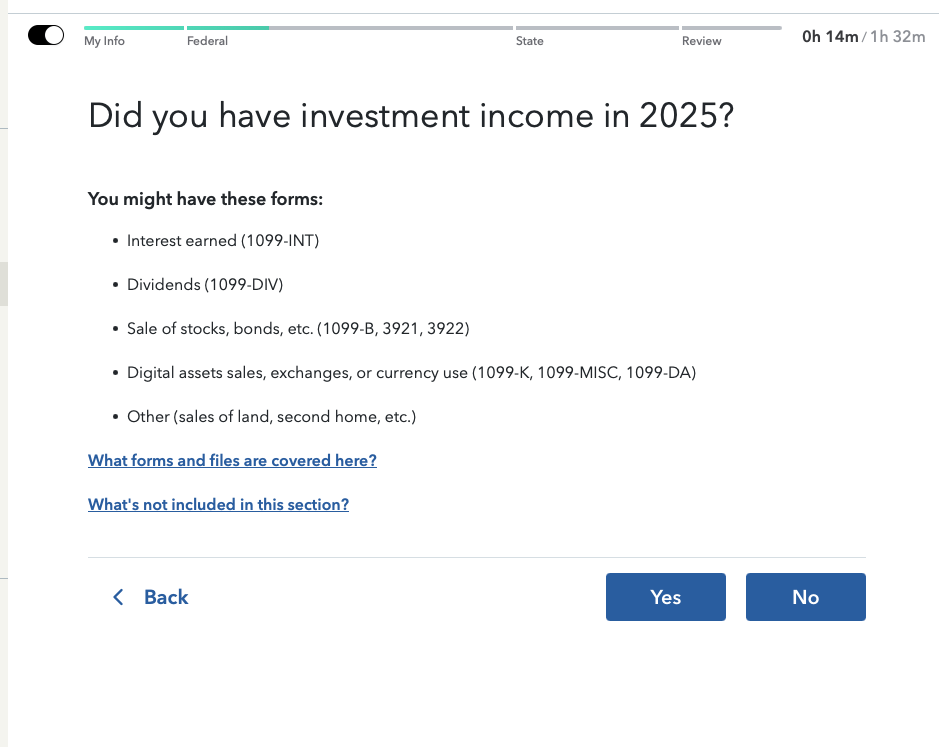Screen dimensions: 939x747
Task: Click the State progress bar segment
Action: [595, 25]
